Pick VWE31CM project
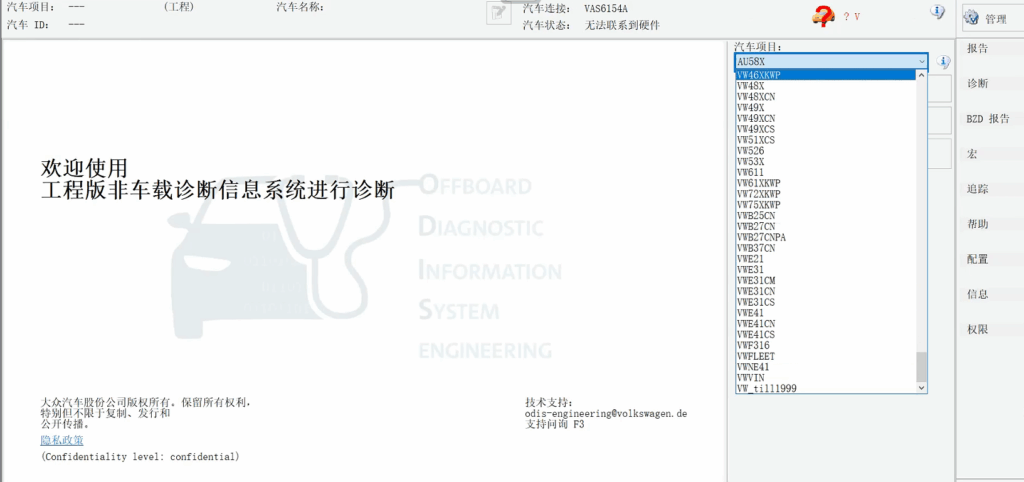The height and width of the screenshot is (482, 1024). pyautogui.click(x=825, y=280)
